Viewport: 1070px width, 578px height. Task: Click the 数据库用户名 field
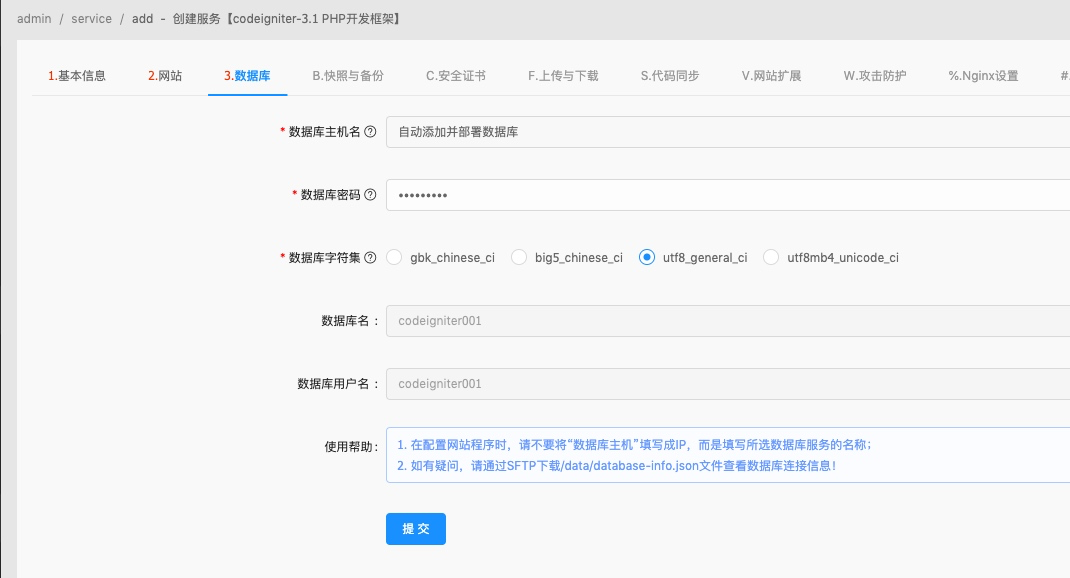coord(727,384)
